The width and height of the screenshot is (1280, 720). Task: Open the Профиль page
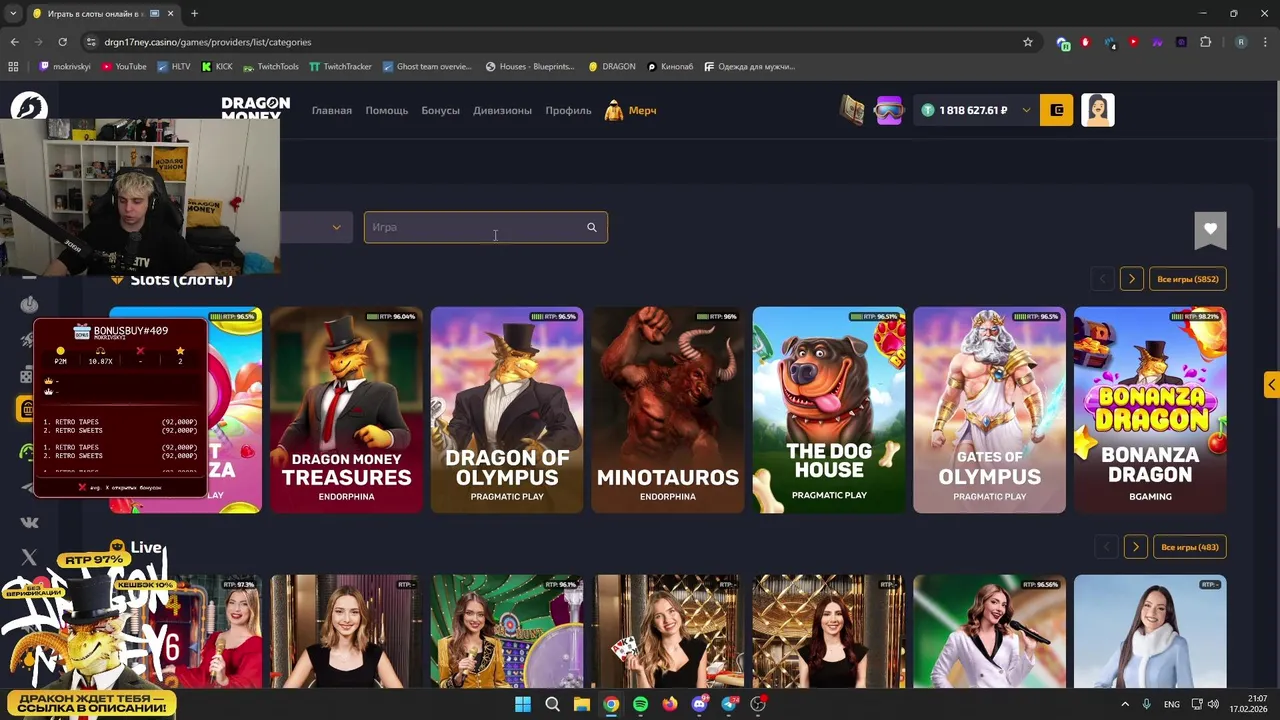point(568,110)
